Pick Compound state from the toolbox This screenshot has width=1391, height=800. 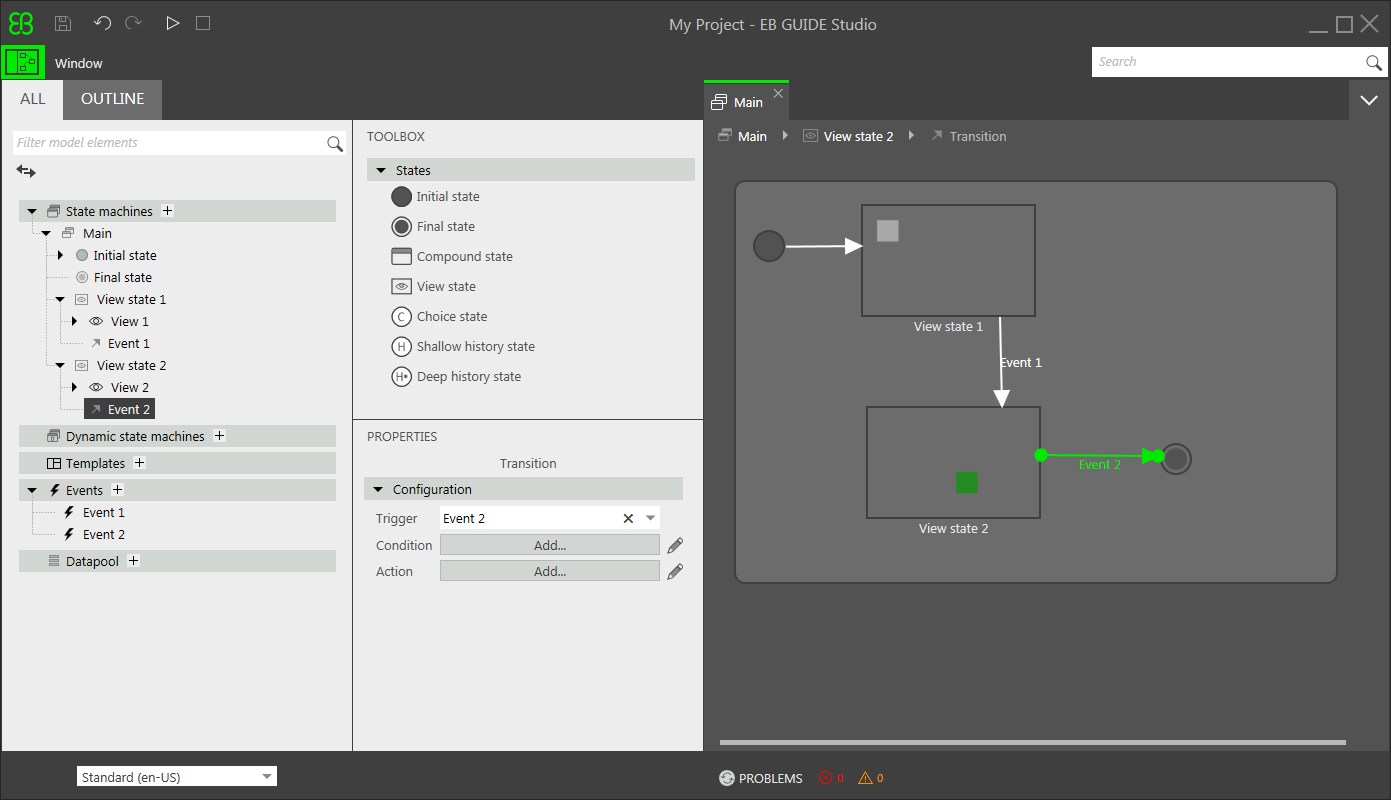(x=452, y=256)
